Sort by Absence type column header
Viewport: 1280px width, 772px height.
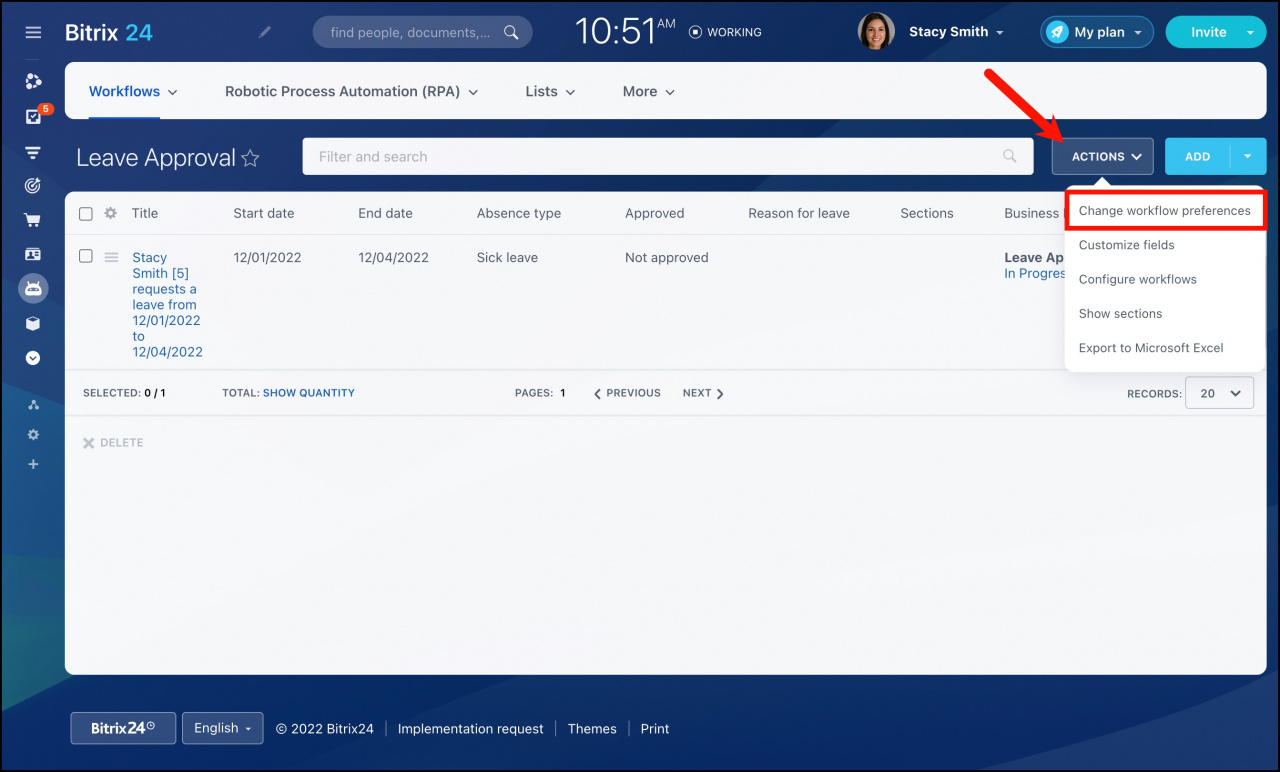[x=519, y=213]
